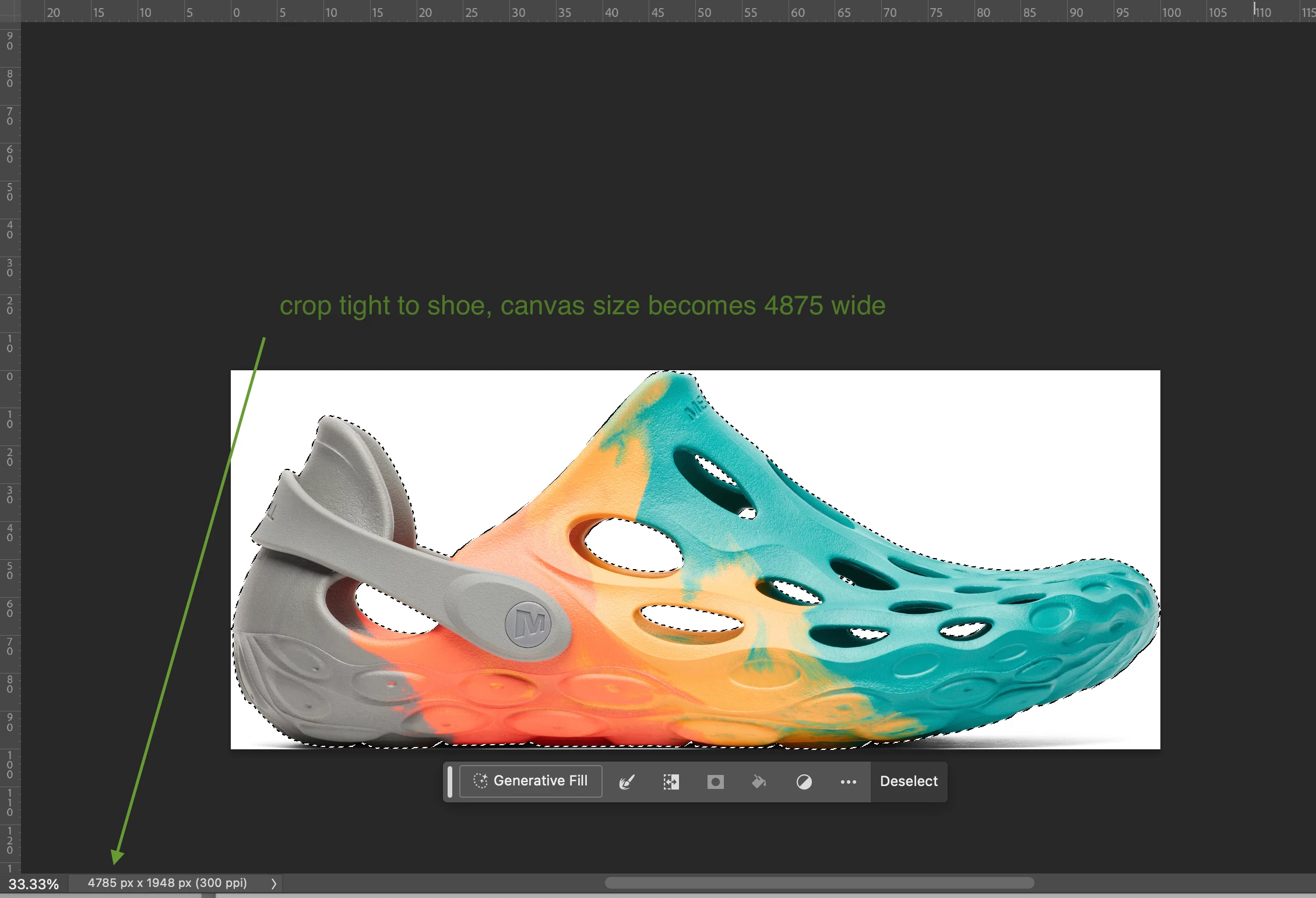Screen dimensions: 1316x898
Task: Click the green annotation text
Action: pyautogui.click(x=582, y=306)
